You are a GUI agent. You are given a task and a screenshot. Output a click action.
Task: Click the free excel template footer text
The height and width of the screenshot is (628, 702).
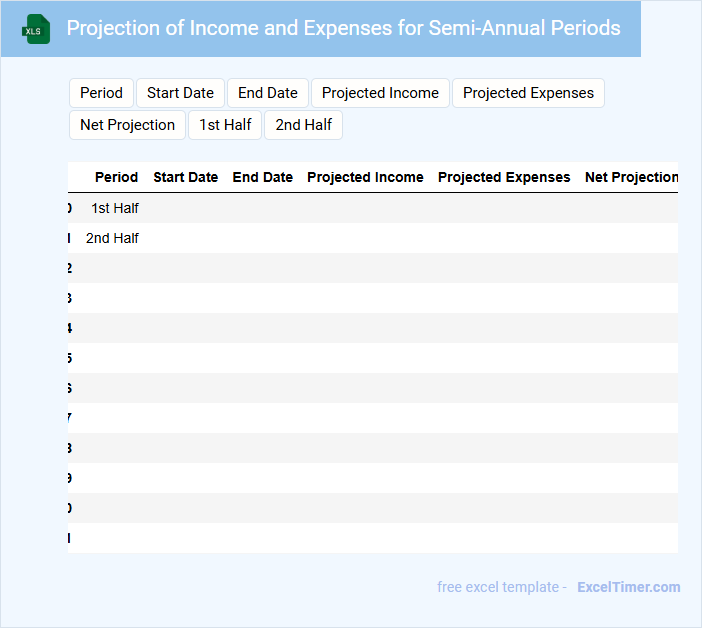coord(501,587)
